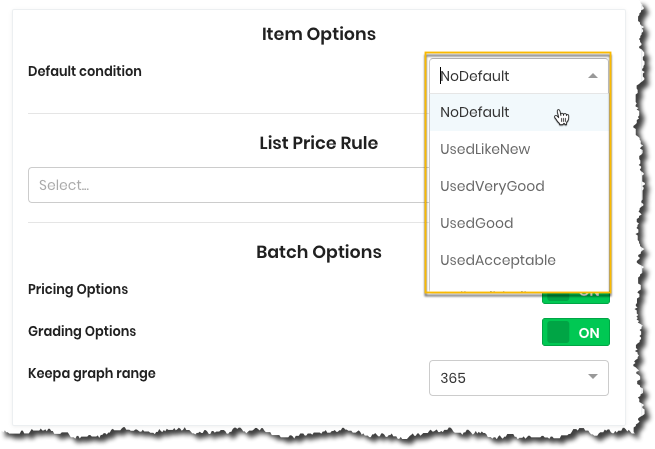Collapse the Default condition dropdown using its up arrow
The width and height of the screenshot is (655, 449).
pos(592,76)
